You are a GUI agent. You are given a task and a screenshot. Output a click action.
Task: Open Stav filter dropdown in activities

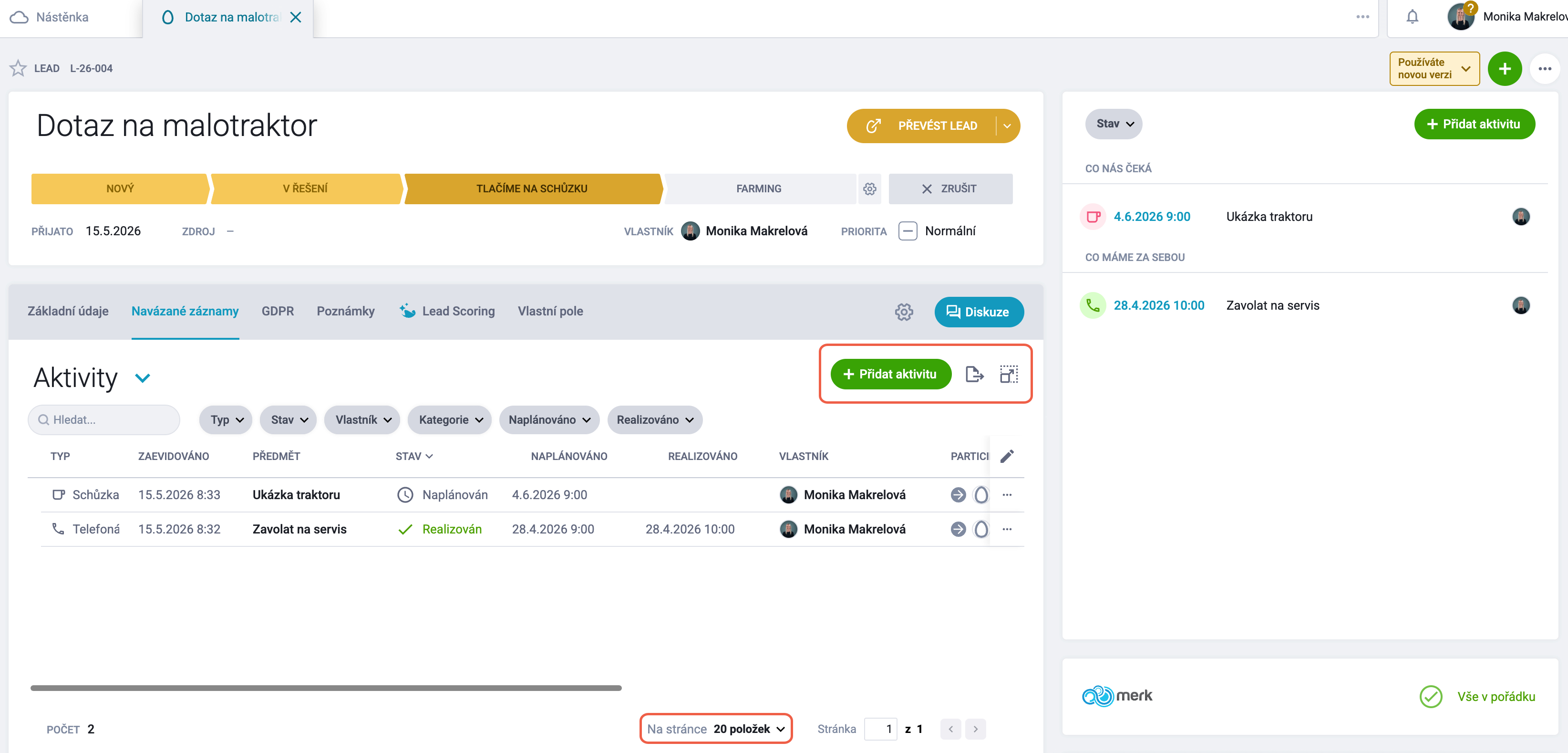tap(288, 420)
